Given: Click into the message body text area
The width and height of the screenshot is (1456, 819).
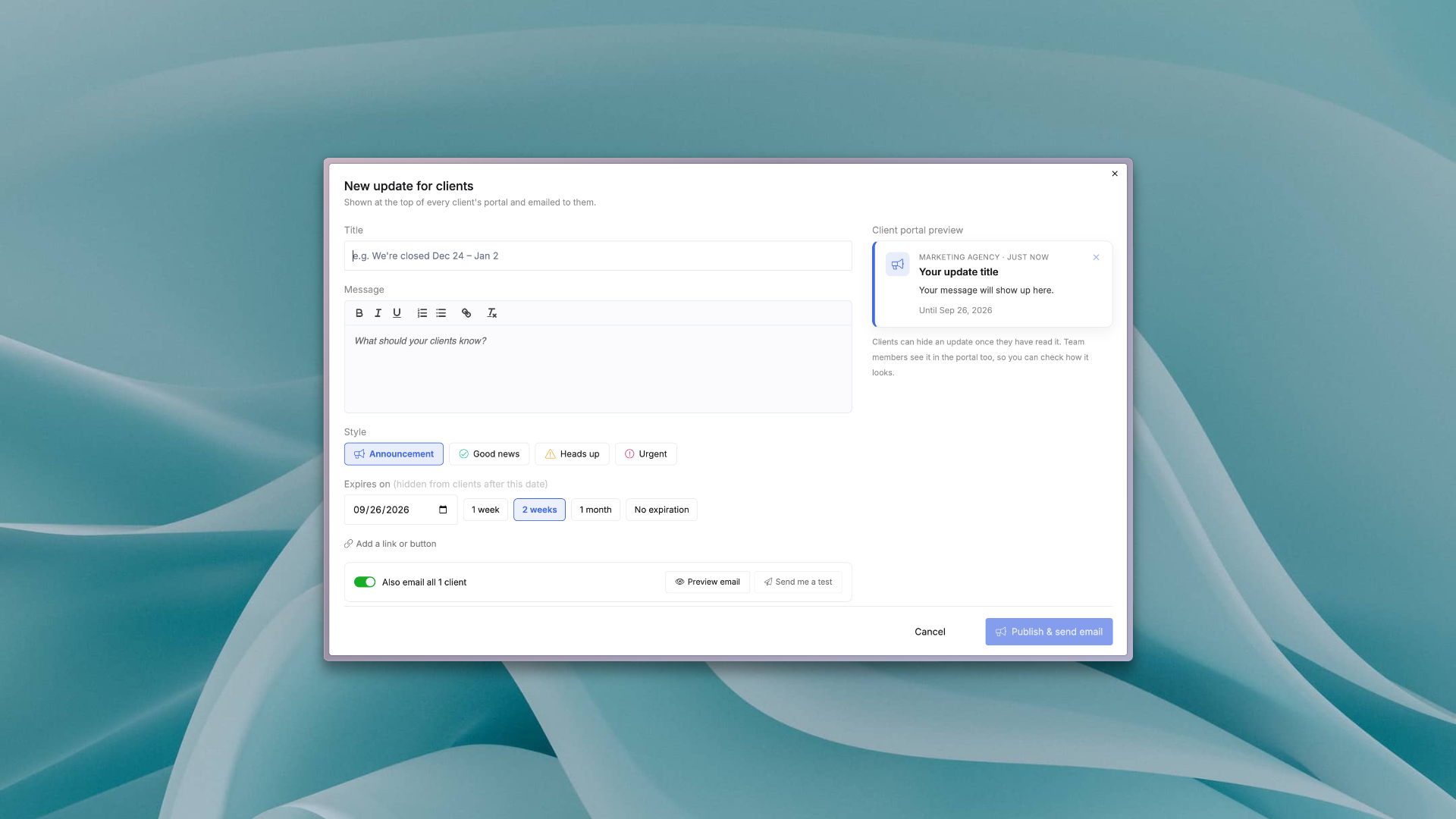Looking at the screenshot, I should tap(598, 369).
